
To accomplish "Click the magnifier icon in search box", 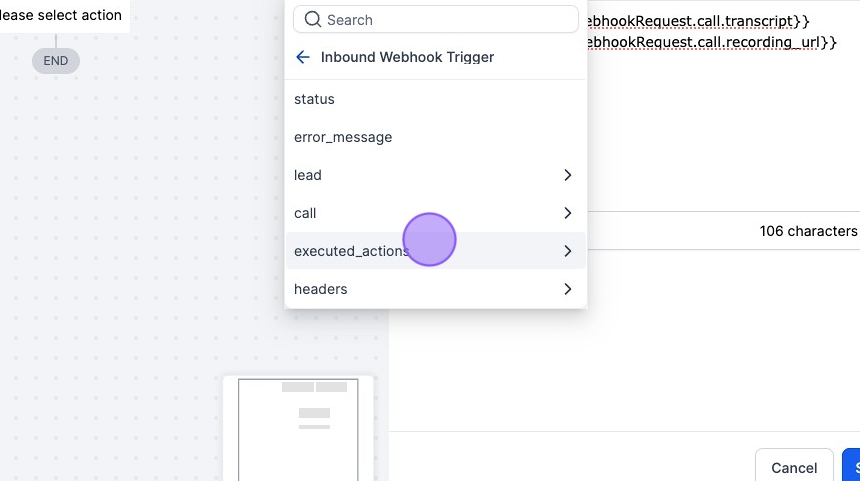I will click(313, 20).
